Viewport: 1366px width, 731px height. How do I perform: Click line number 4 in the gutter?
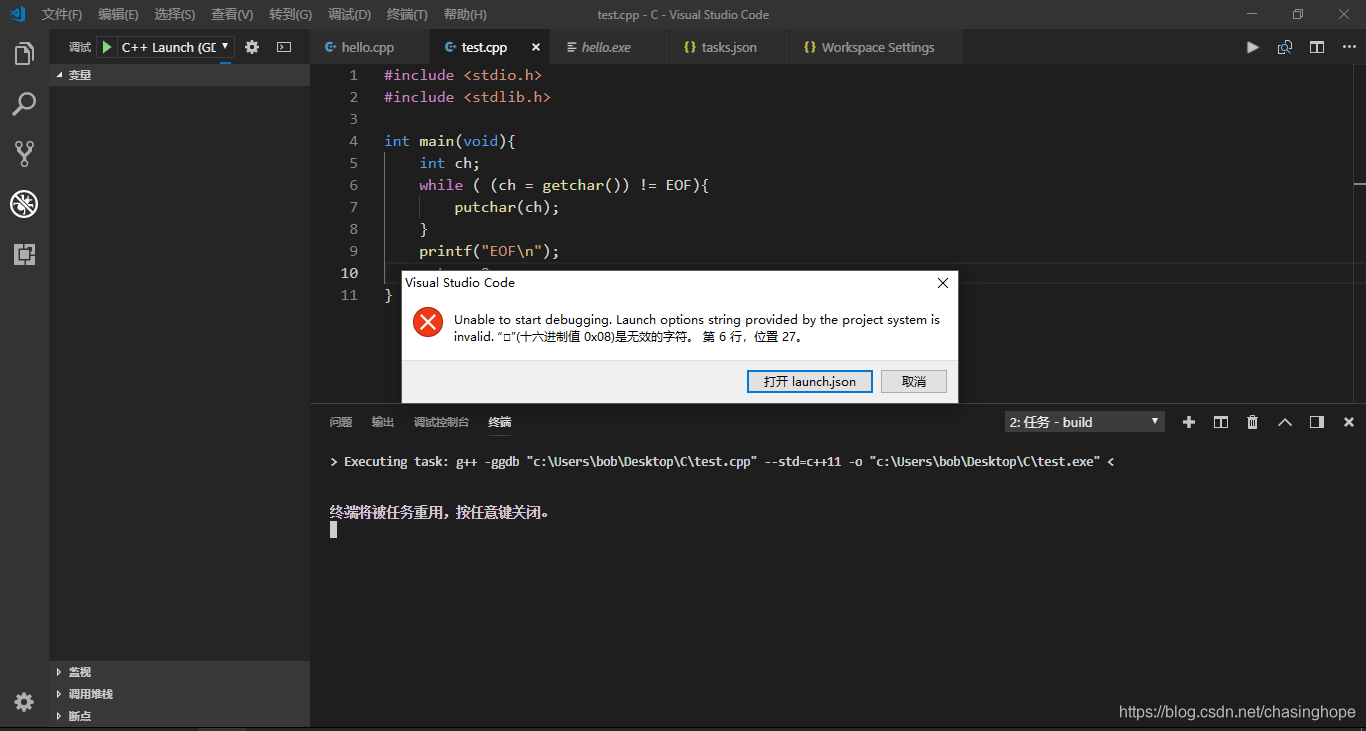(x=353, y=141)
